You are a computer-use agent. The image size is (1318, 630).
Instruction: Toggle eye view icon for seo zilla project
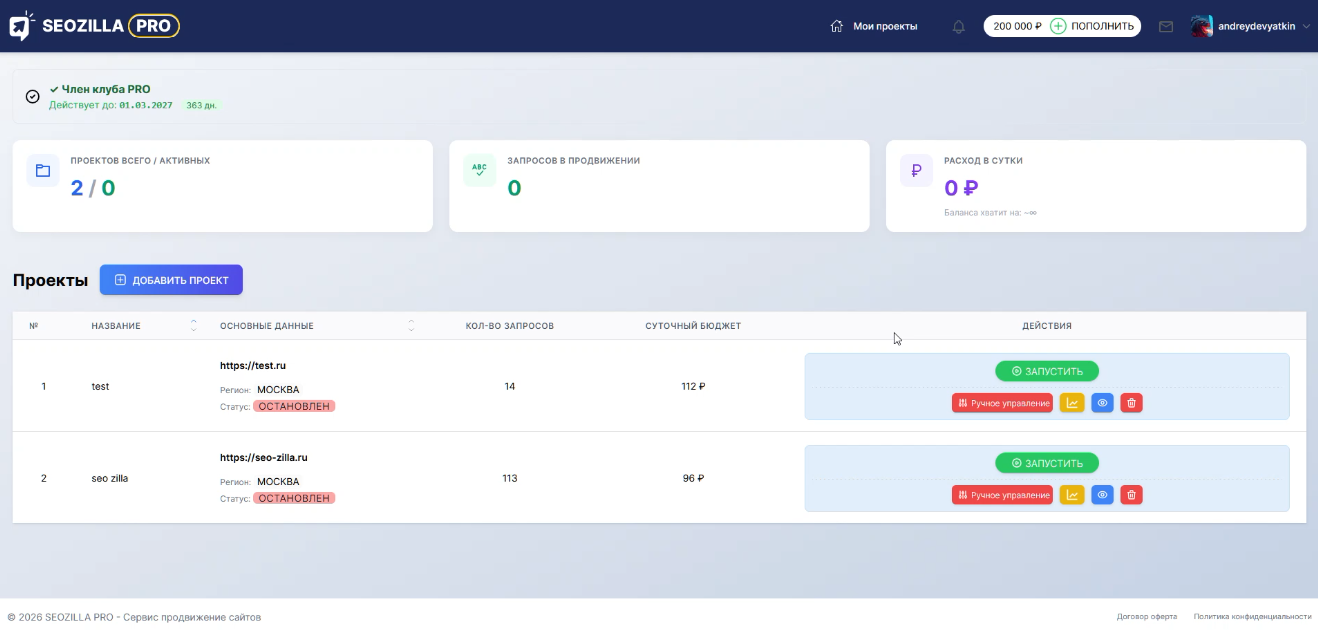click(x=1102, y=495)
